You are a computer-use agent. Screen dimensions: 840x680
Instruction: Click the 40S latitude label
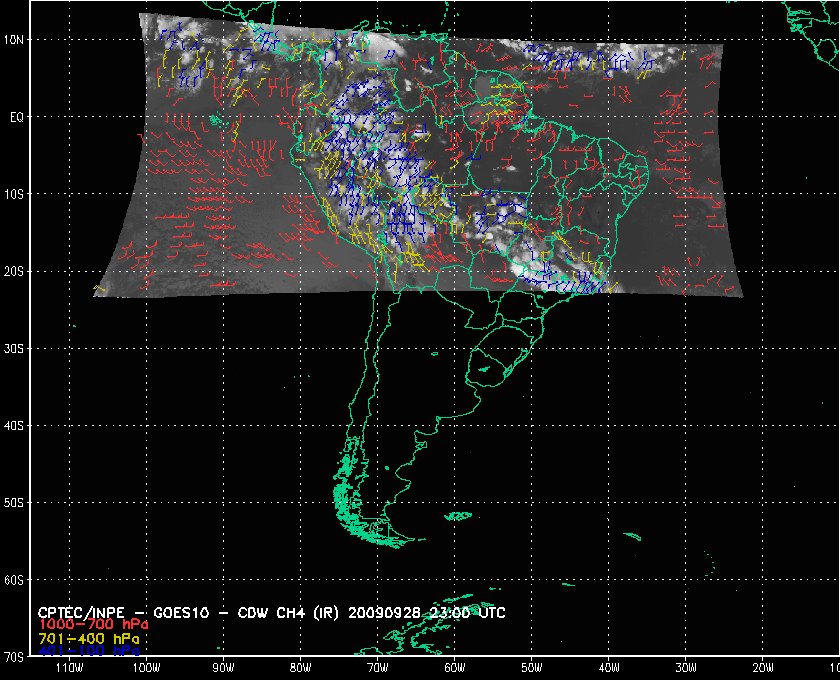coord(13,425)
